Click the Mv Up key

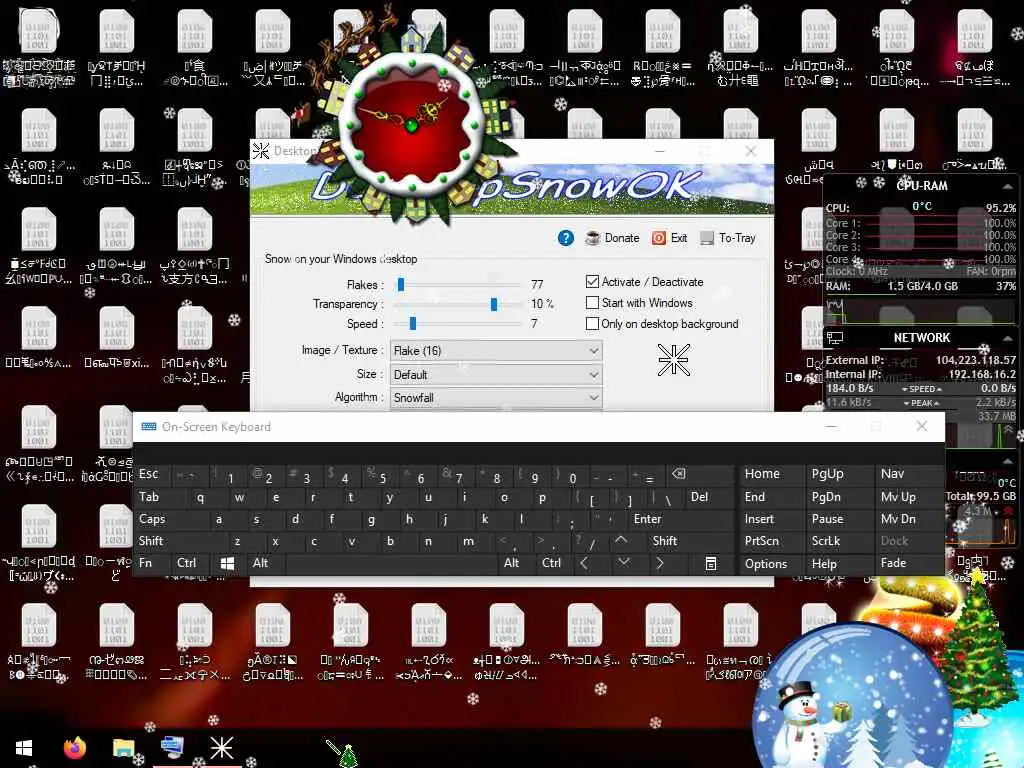pyautogui.click(x=908, y=497)
